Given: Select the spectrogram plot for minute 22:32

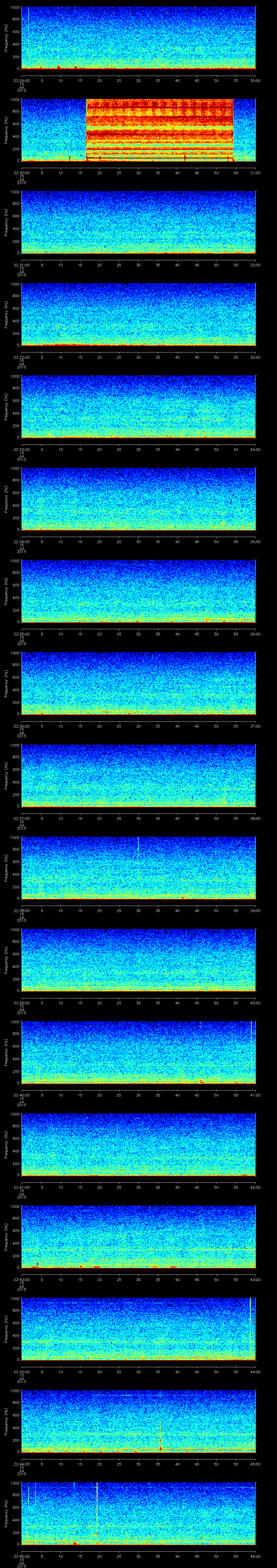Looking at the screenshot, I should coord(139,315).
